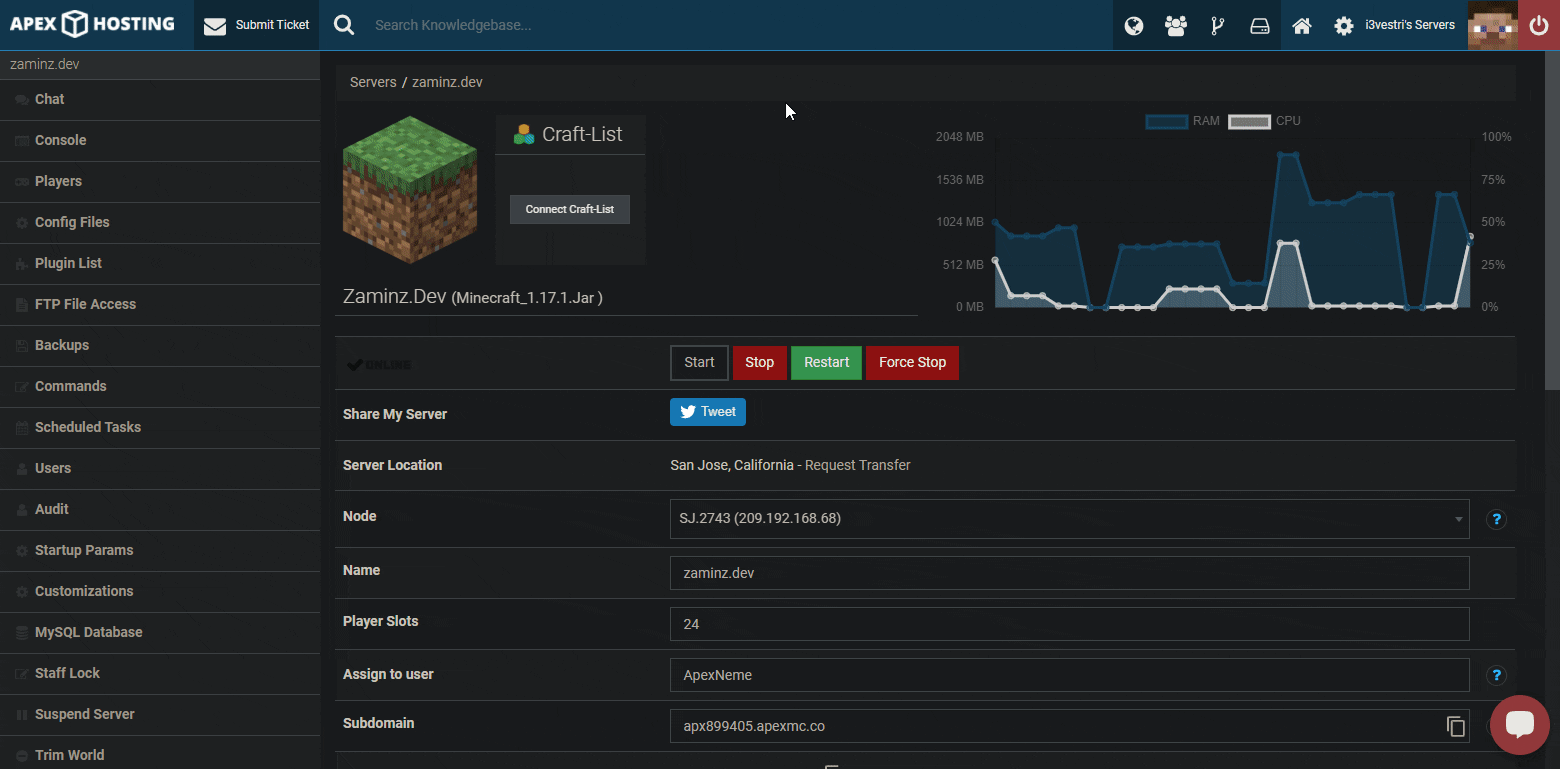The image size is (1560, 769).
Task: Open Players in the sidebar
Action: pyautogui.click(x=160, y=181)
